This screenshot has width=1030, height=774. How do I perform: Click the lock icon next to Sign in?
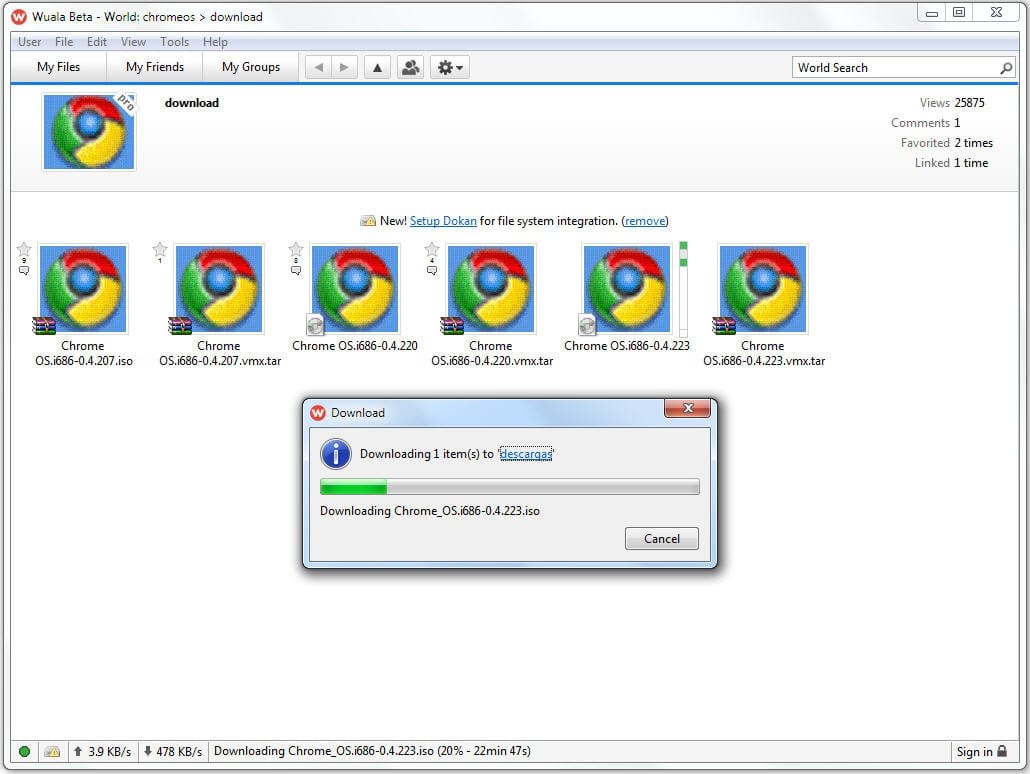(1004, 751)
